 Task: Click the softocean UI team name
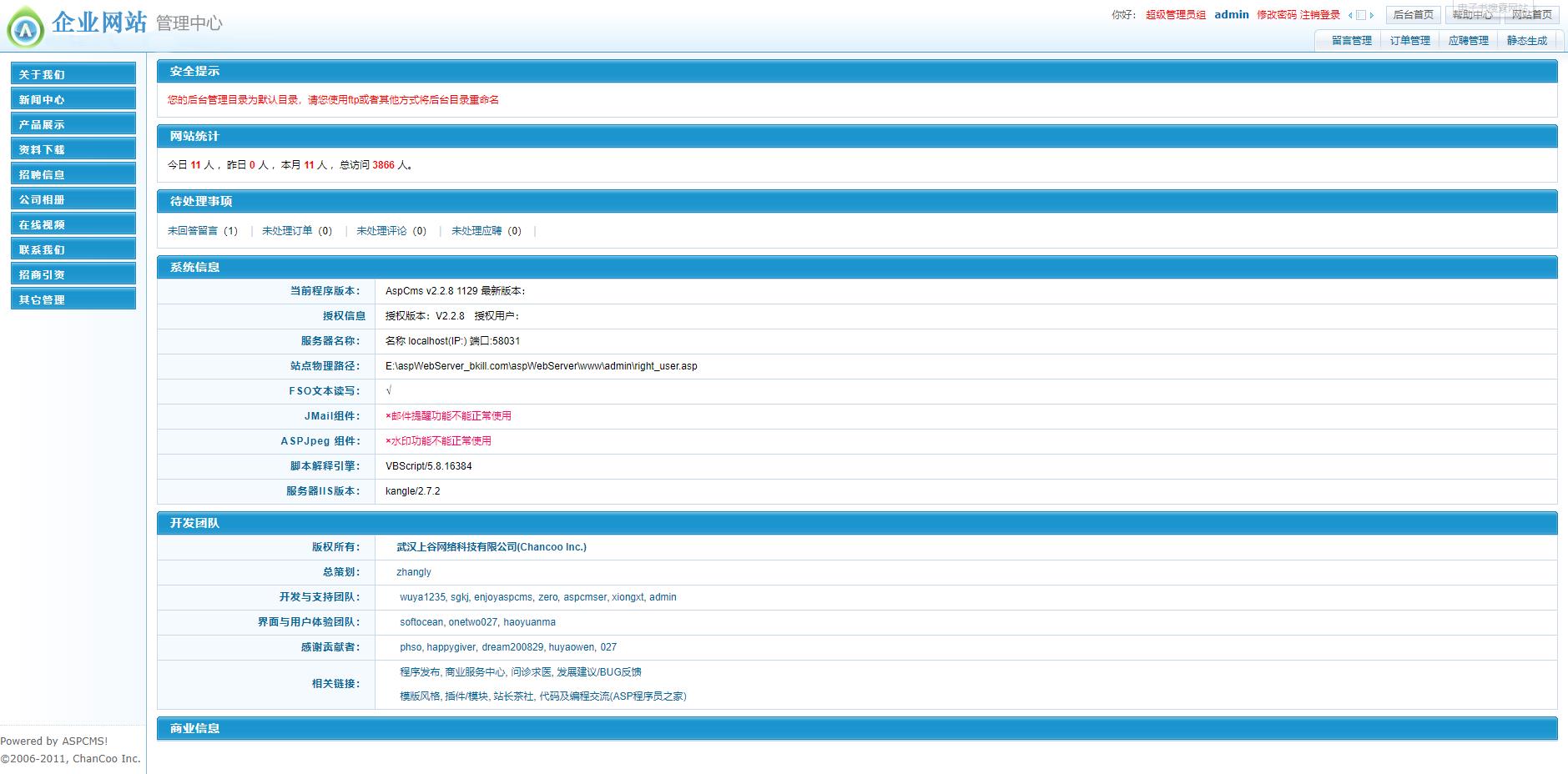[421, 622]
